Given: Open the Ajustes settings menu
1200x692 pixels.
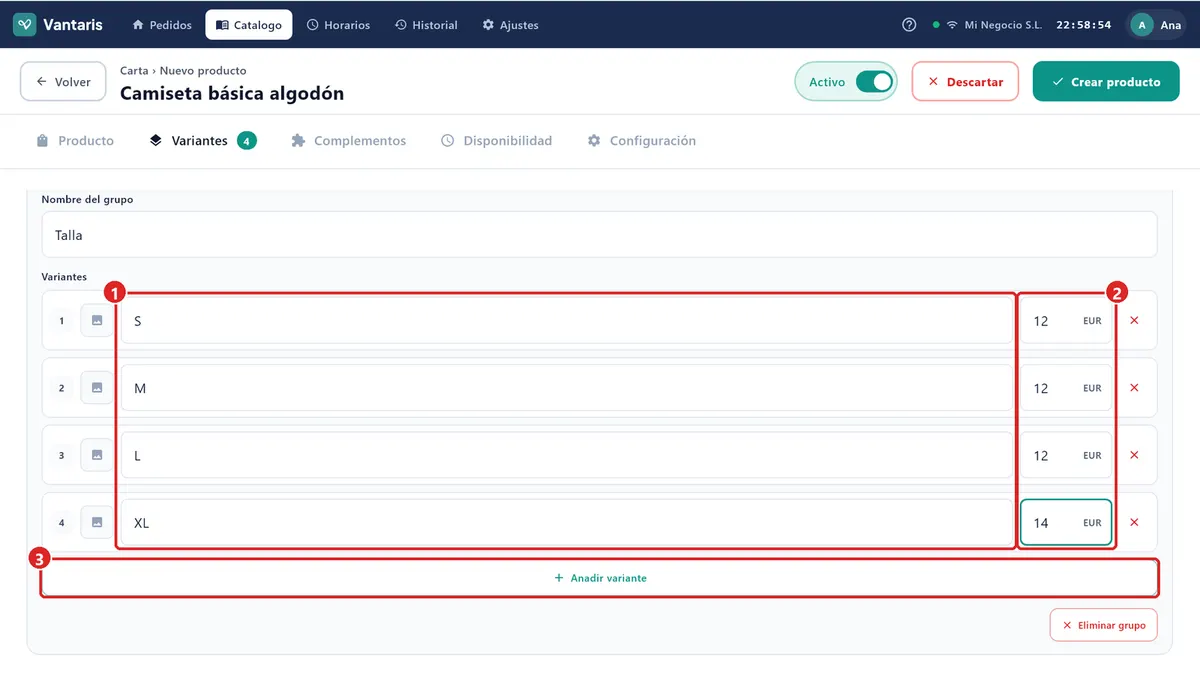Looking at the screenshot, I should coord(510,25).
